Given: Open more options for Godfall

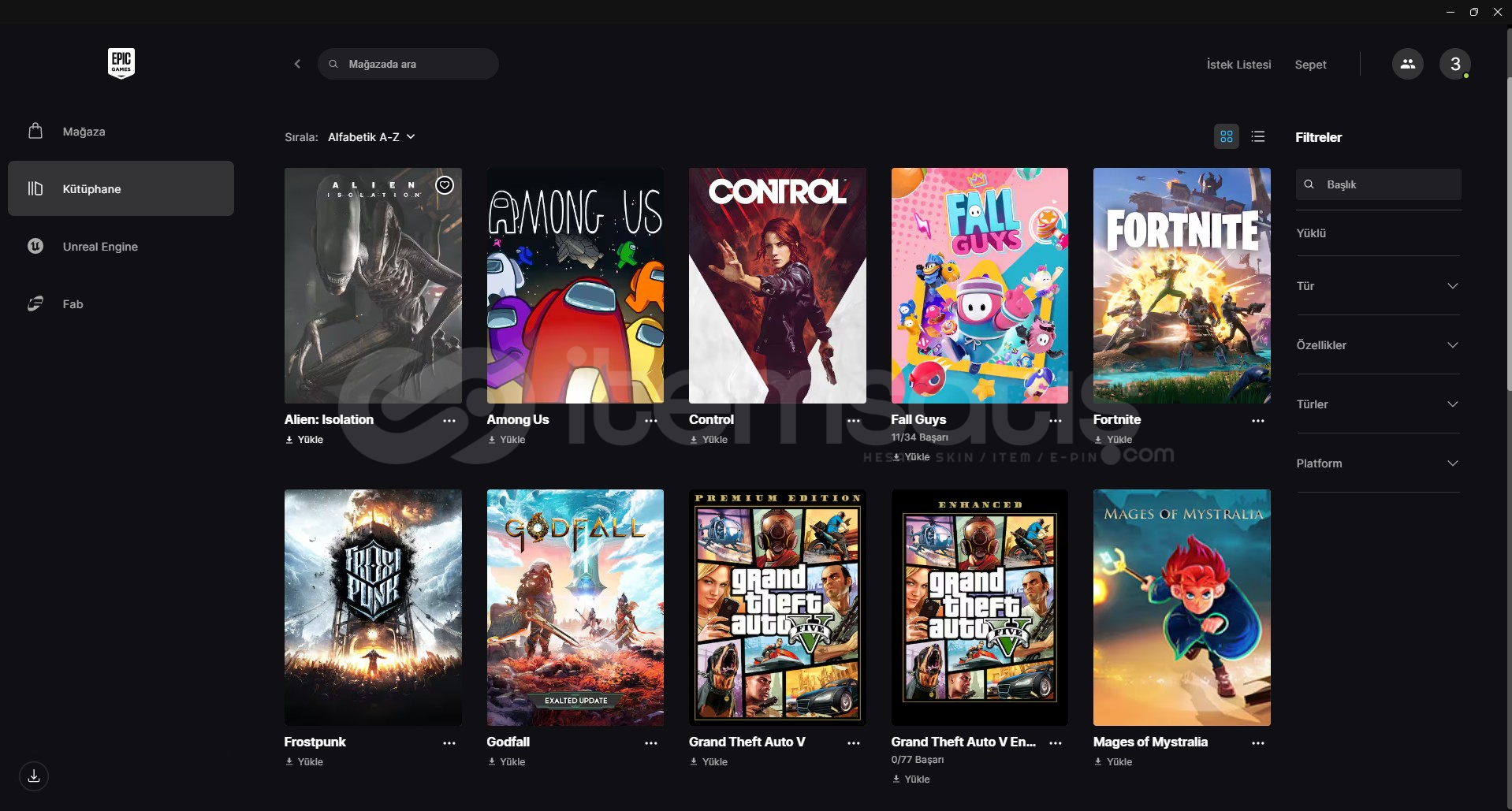Looking at the screenshot, I should tap(651, 743).
